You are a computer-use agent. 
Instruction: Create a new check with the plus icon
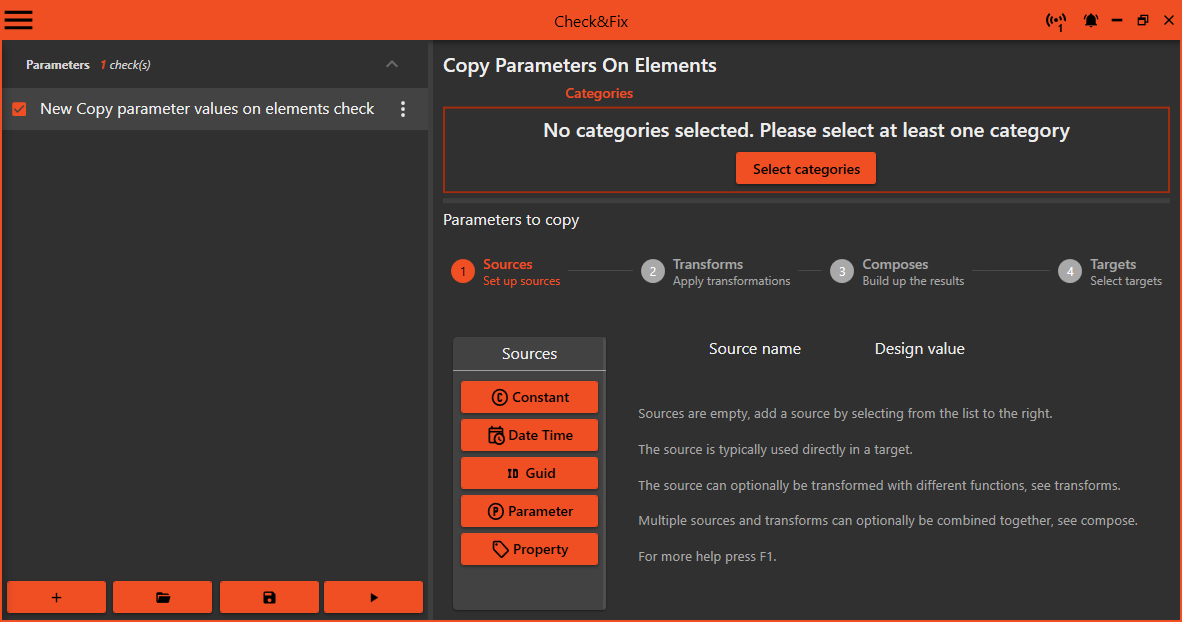56,597
